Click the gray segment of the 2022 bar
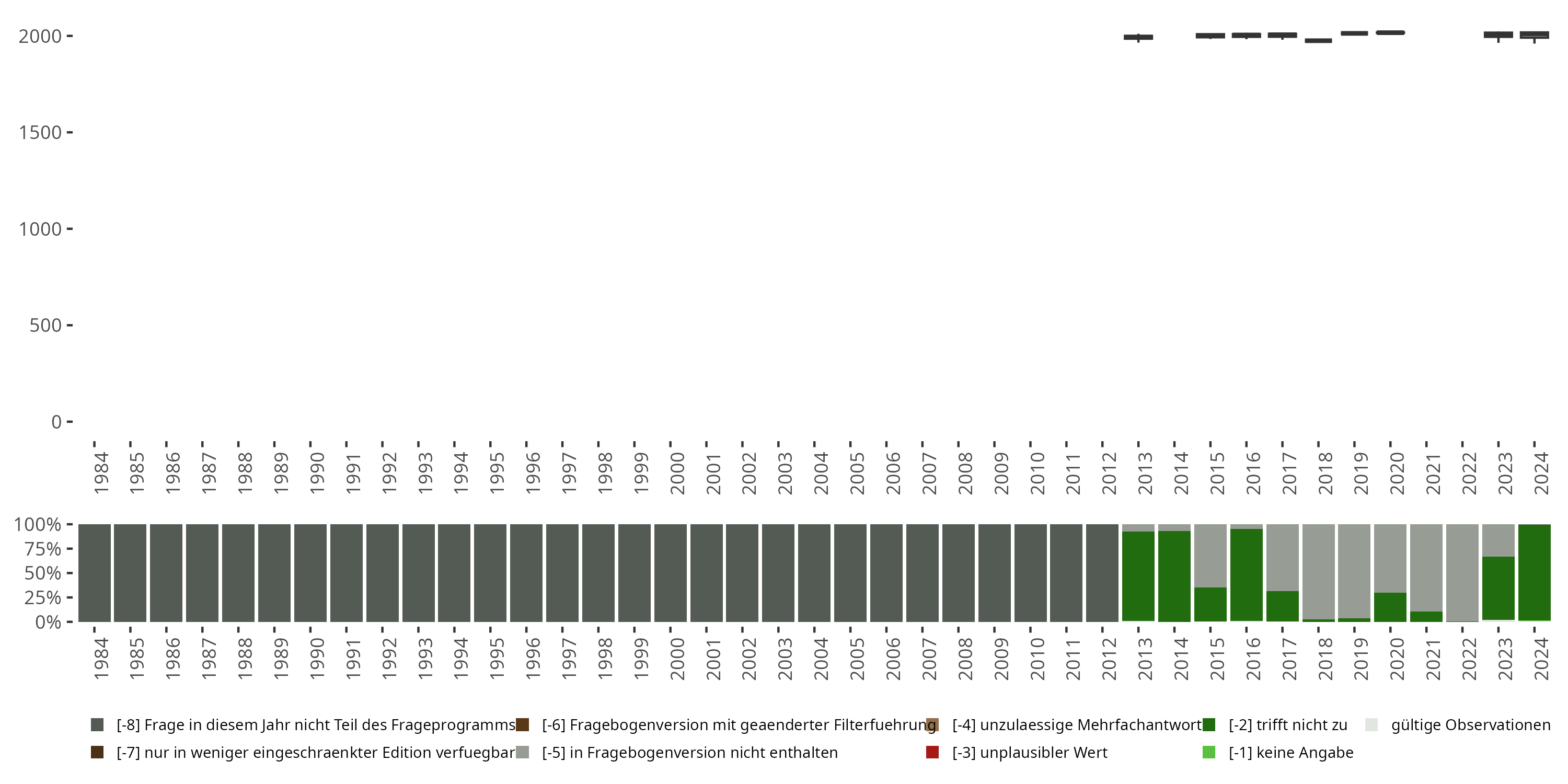Viewport: 1568px width, 784px height. (x=1462, y=572)
